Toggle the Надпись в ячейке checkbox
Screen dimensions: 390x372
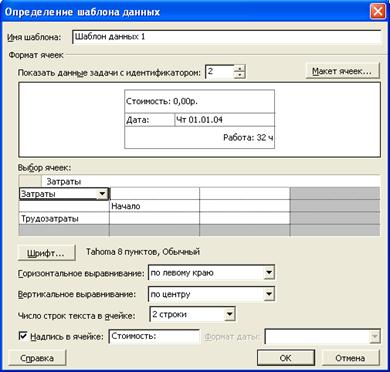pos(23,335)
